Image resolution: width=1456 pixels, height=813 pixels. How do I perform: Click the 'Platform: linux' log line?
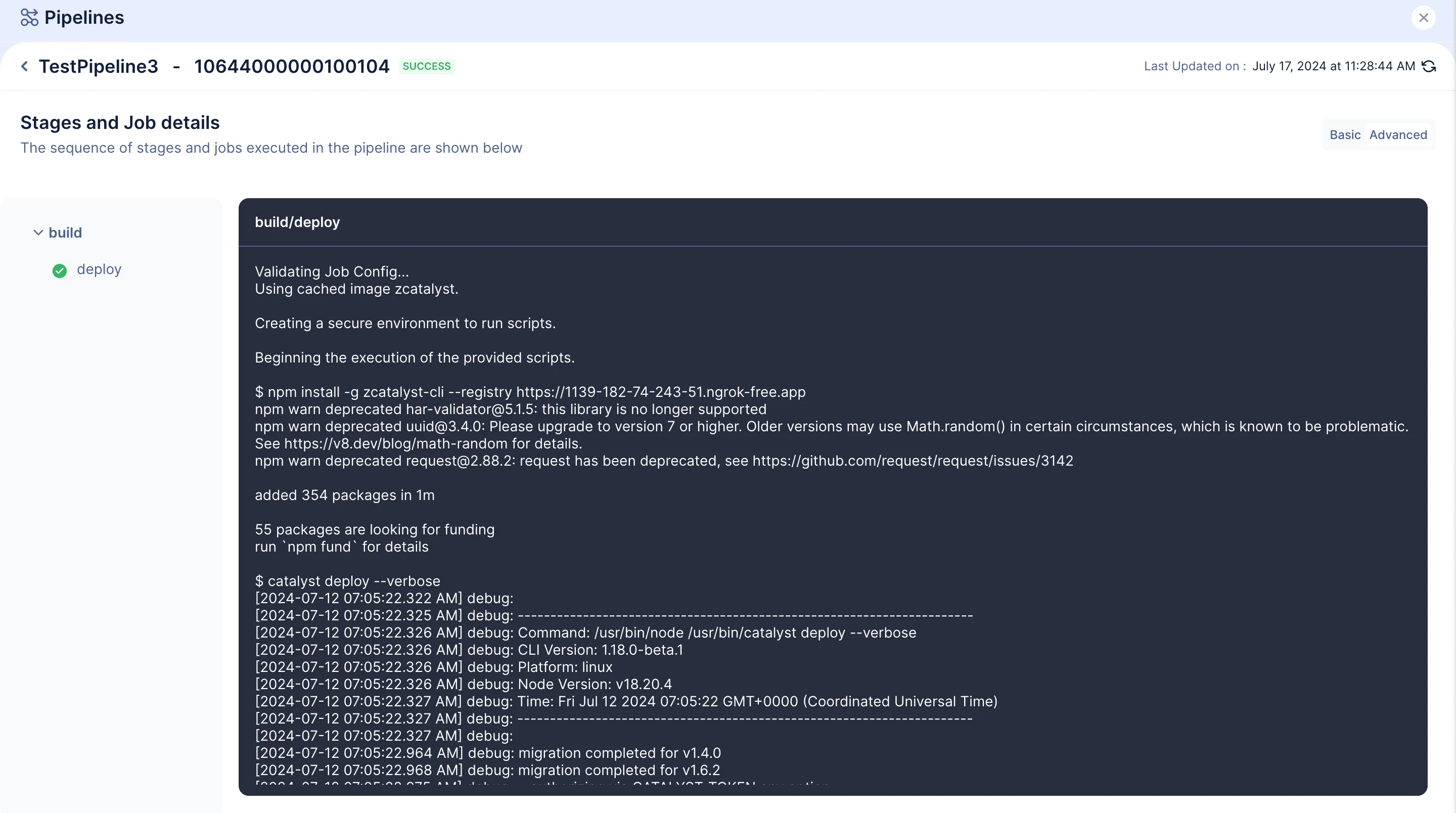point(434,667)
